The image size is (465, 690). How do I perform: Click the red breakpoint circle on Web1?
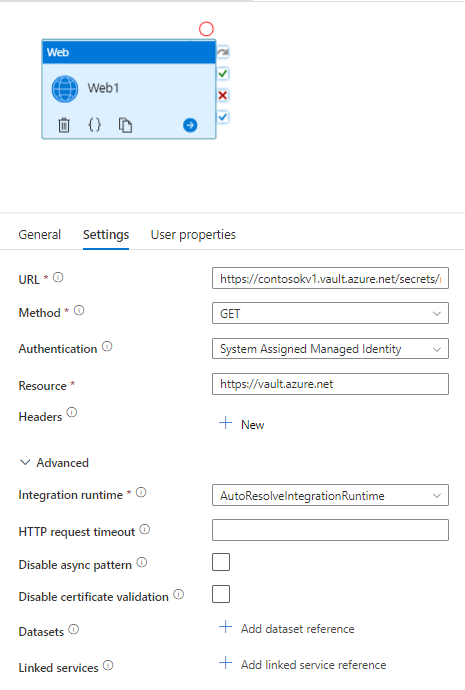click(x=206, y=29)
